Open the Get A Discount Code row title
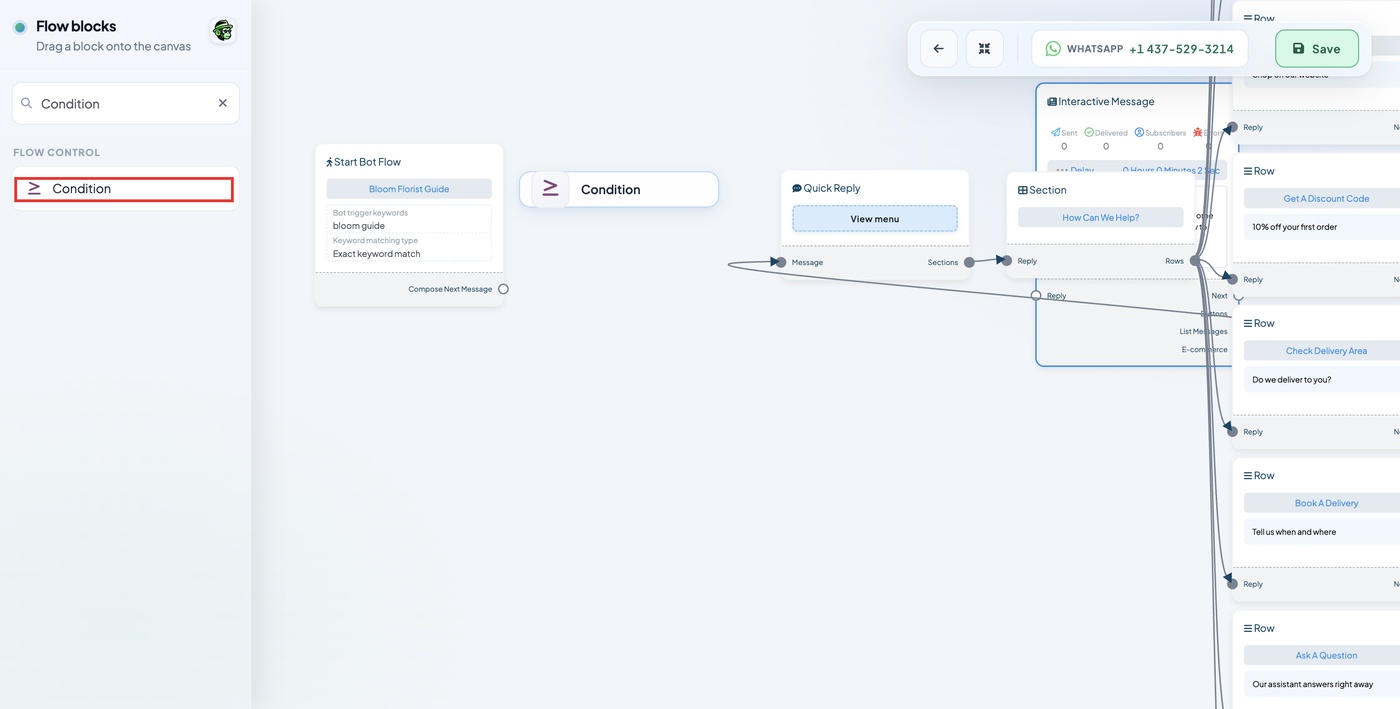The width and height of the screenshot is (1400, 709). coord(1326,198)
